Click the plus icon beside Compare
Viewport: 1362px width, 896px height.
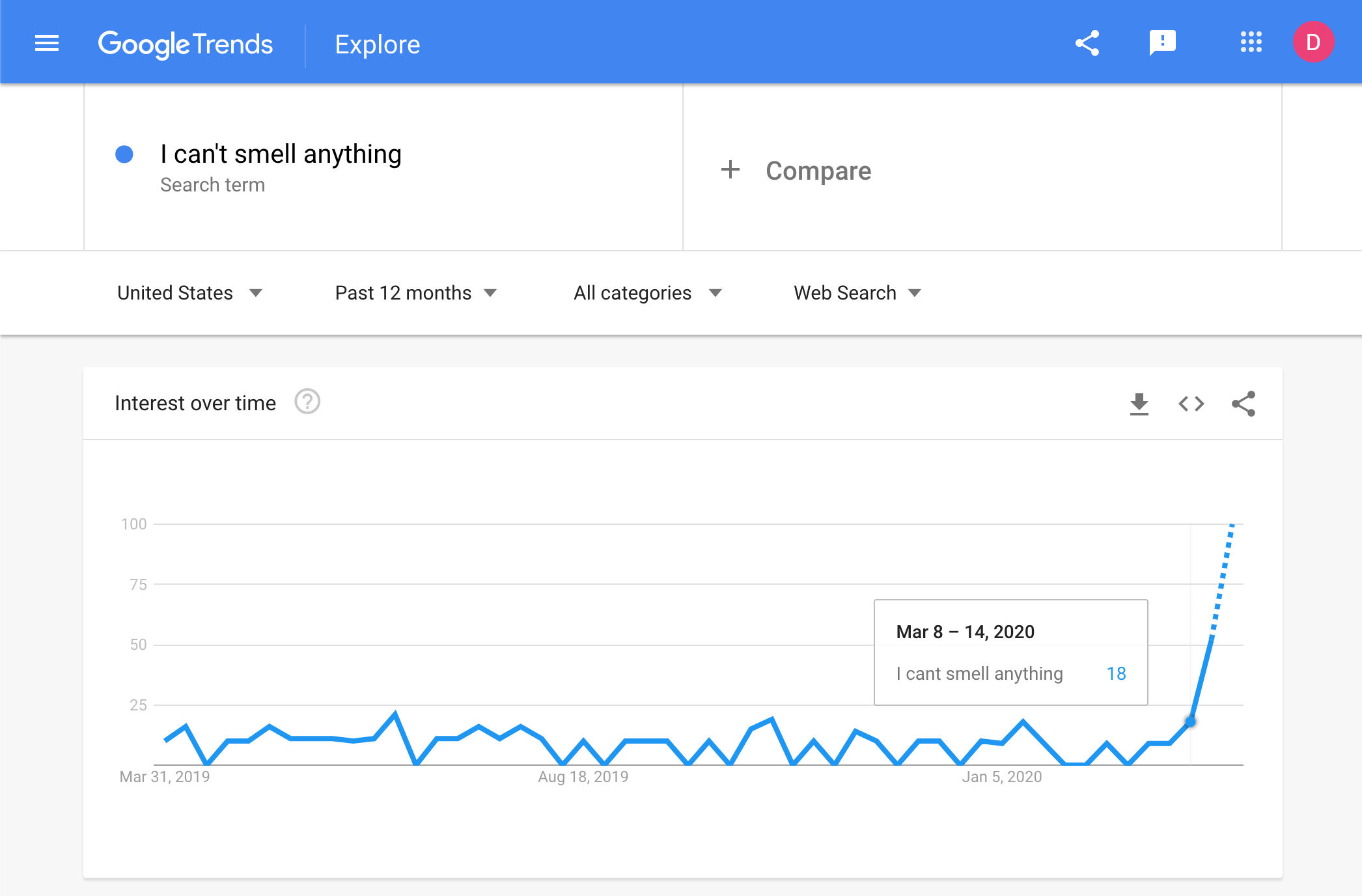click(730, 170)
